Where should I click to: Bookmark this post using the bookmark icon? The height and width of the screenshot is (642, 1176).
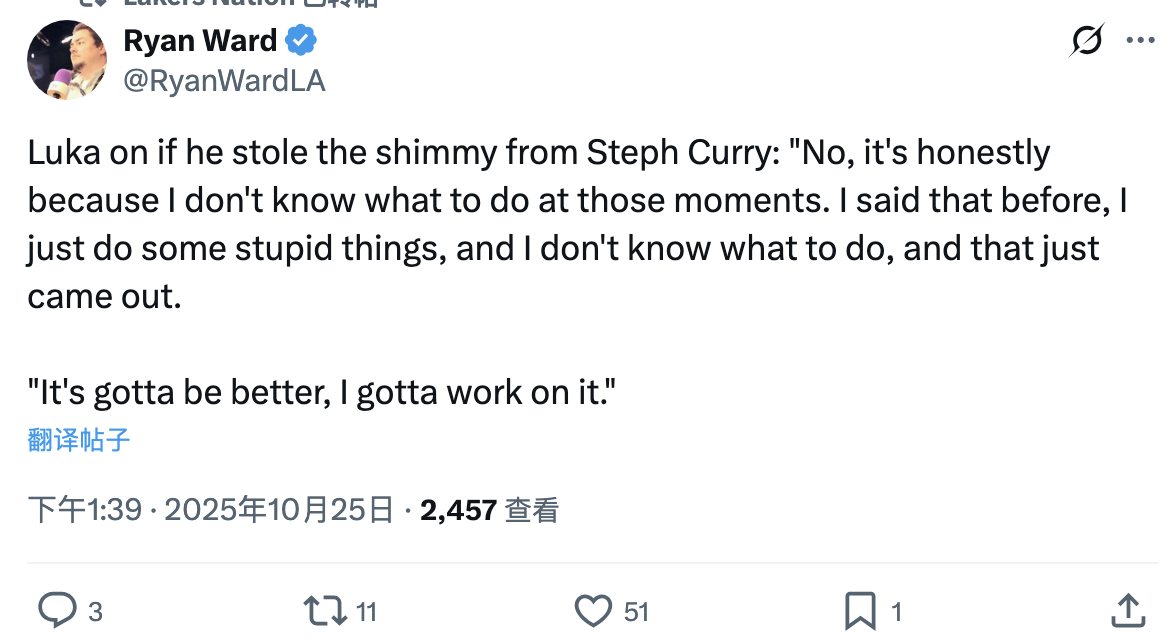860,609
